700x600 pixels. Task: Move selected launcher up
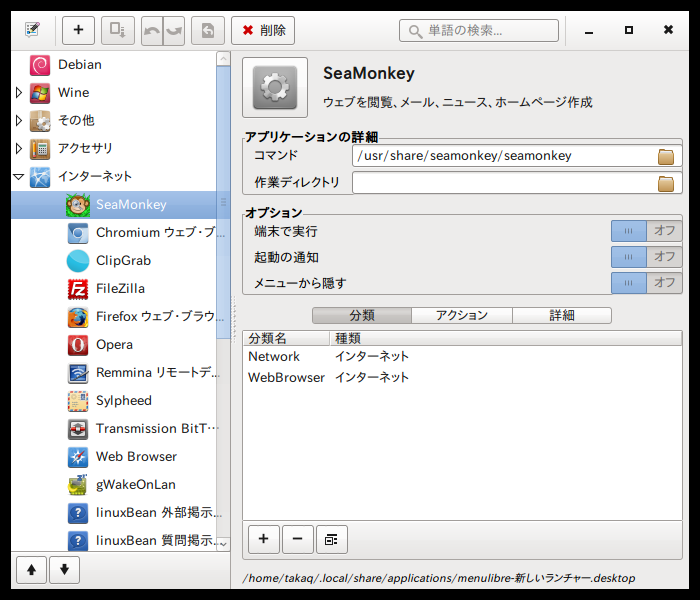(31, 570)
